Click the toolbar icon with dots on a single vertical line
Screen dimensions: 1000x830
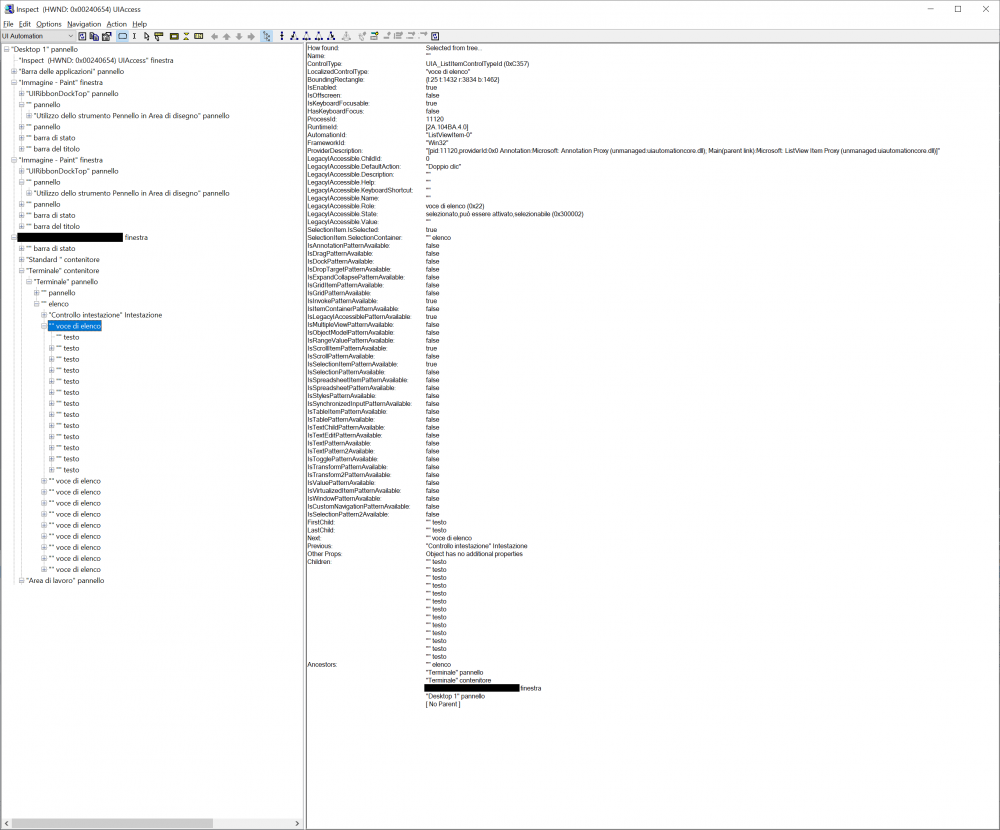[282, 36]
